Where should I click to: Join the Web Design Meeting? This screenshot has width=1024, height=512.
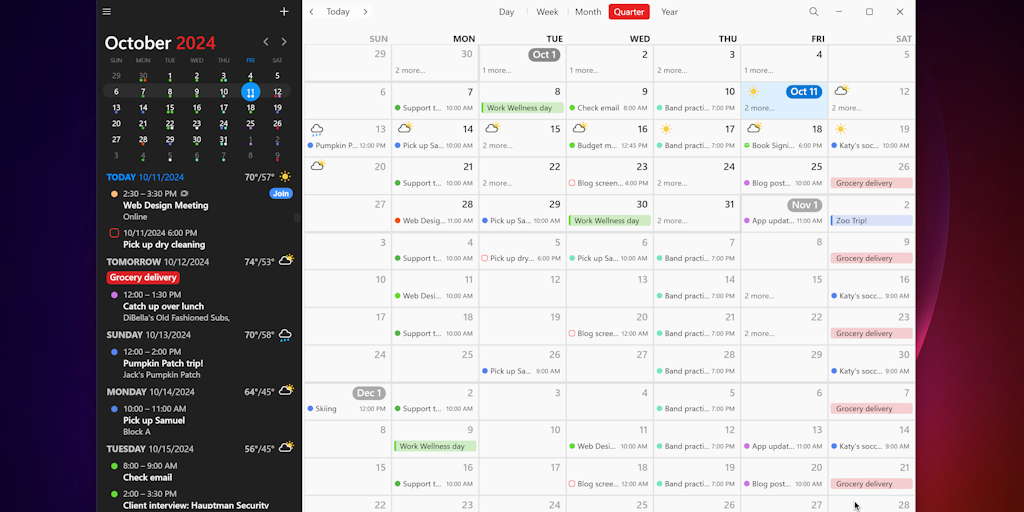tap(281, 193)
